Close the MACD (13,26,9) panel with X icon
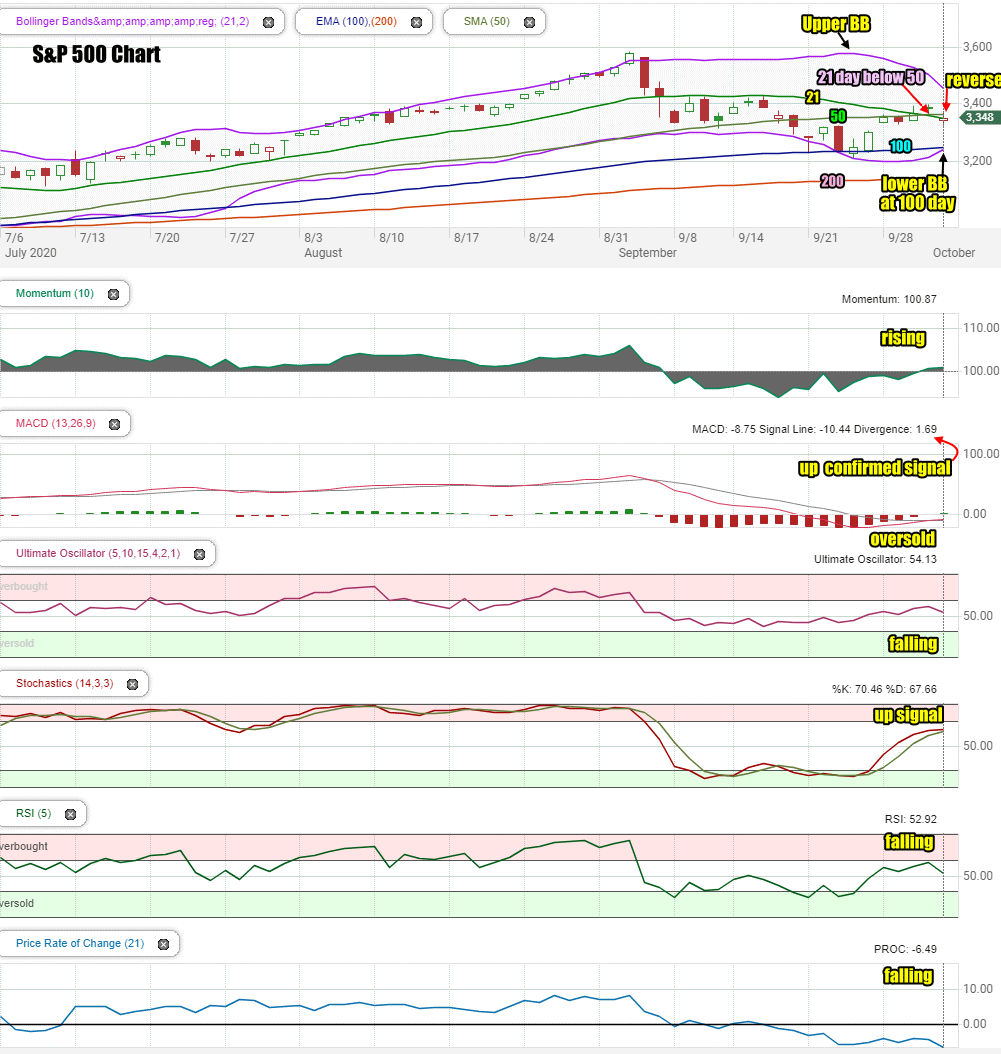This screenshot has width=1001, height=1054. click(114, 424)
